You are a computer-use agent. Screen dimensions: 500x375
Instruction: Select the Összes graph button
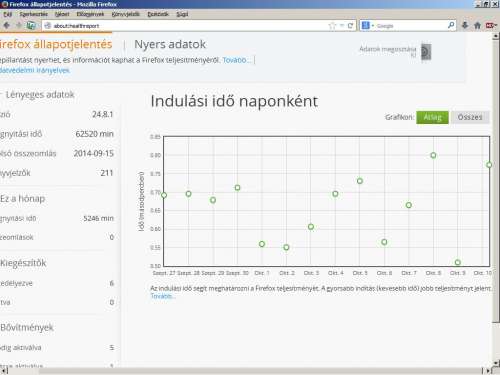click(470, 117)
